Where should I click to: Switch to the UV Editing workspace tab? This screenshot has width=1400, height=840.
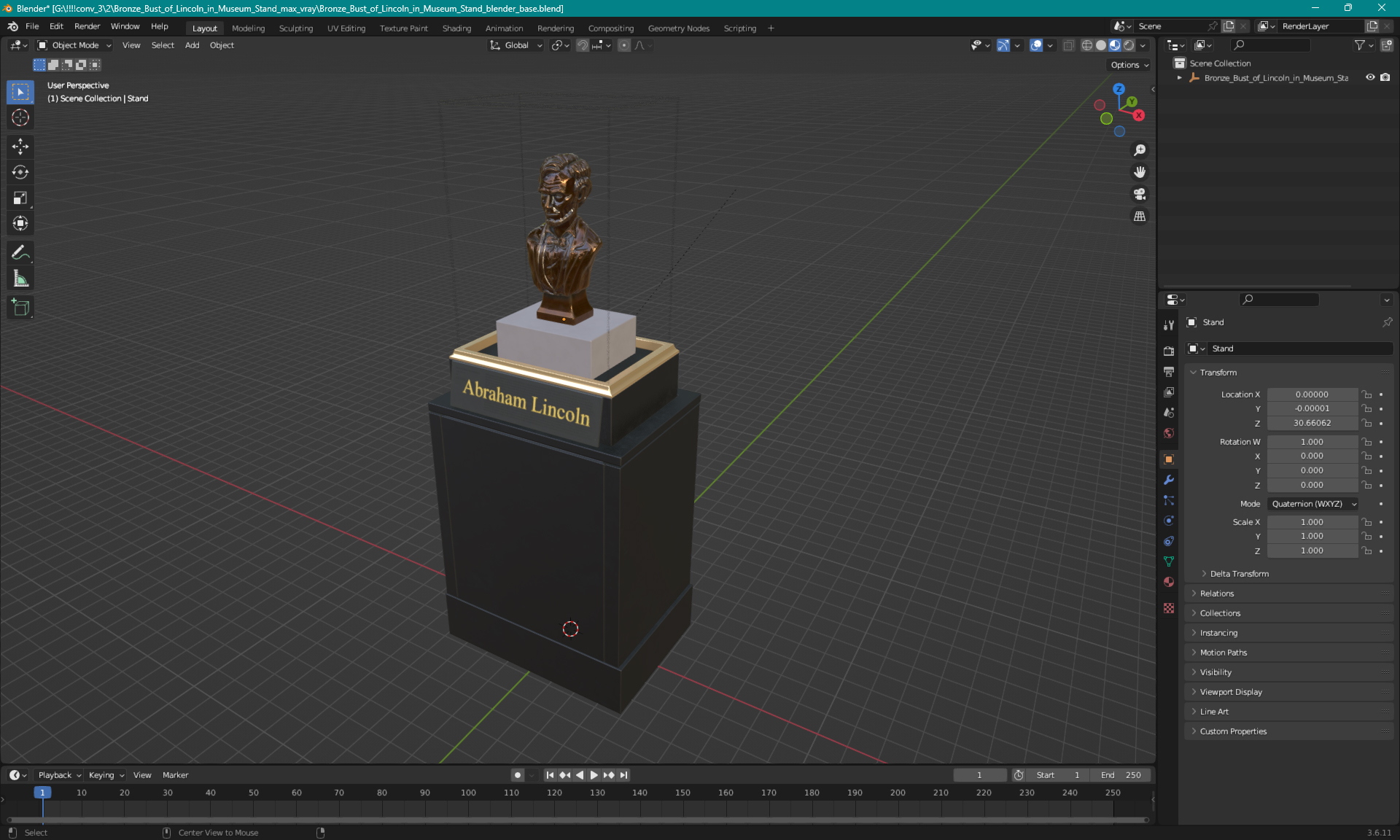pos(346,28)
